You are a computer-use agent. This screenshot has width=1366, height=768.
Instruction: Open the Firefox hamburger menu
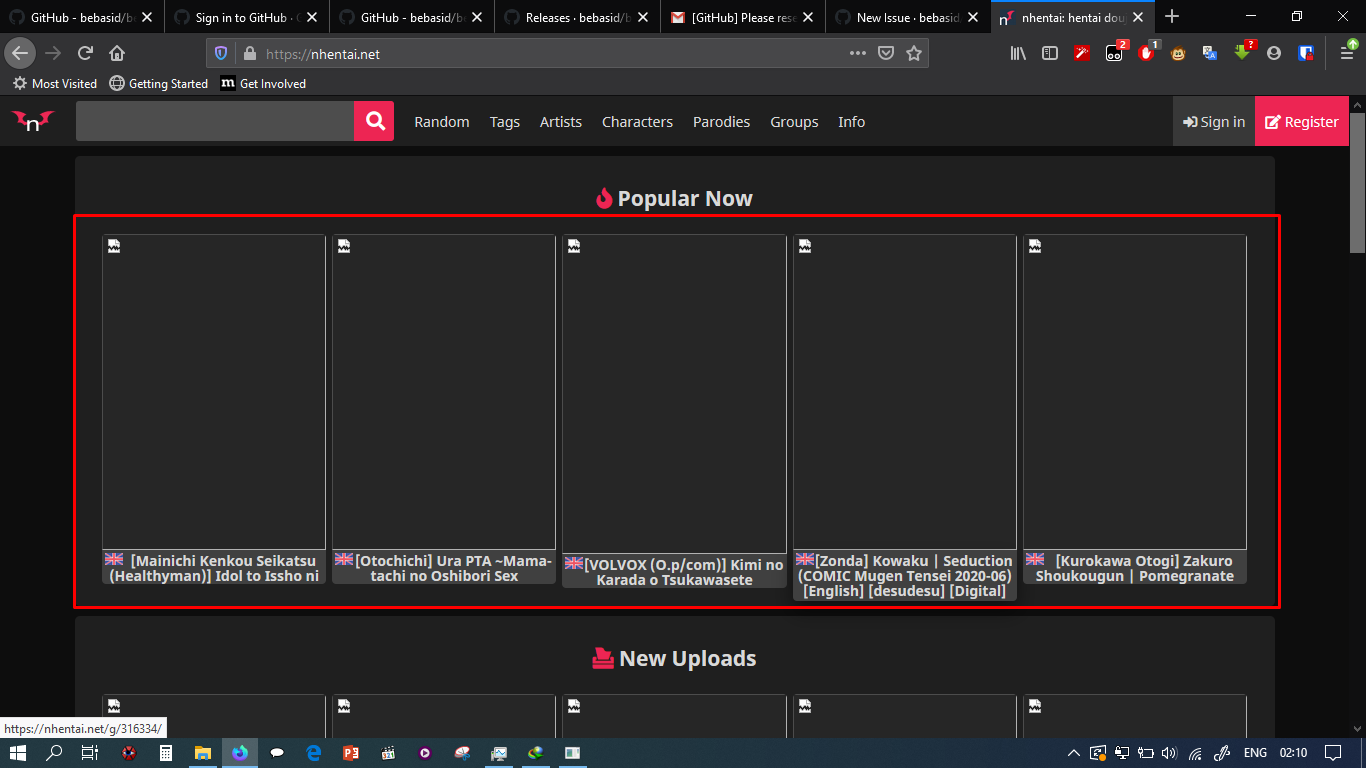pyautogui.click(x=1345, y=53)
